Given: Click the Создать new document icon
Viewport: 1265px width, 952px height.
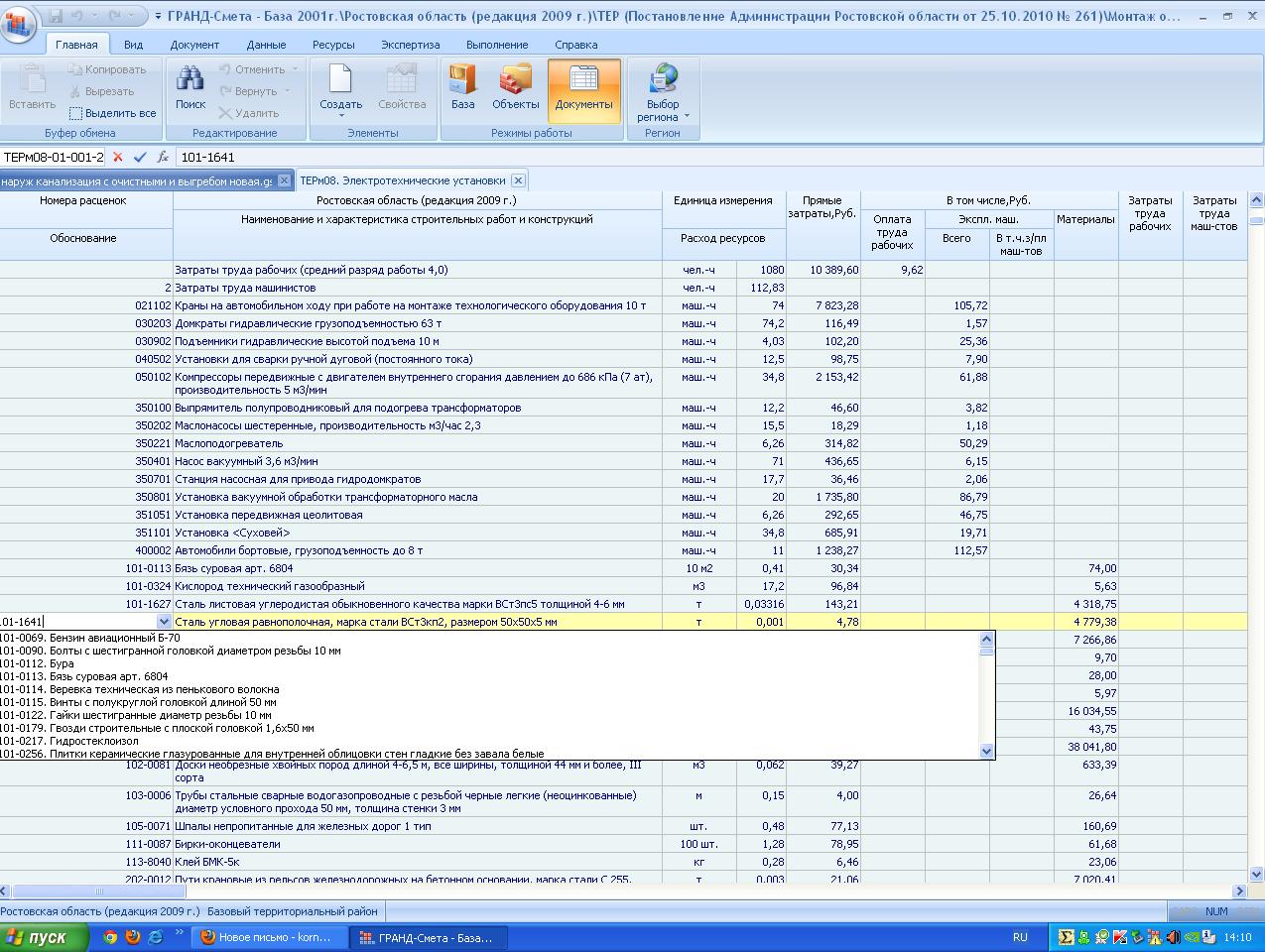Looking at the screenshot, I should click(340, 80).
